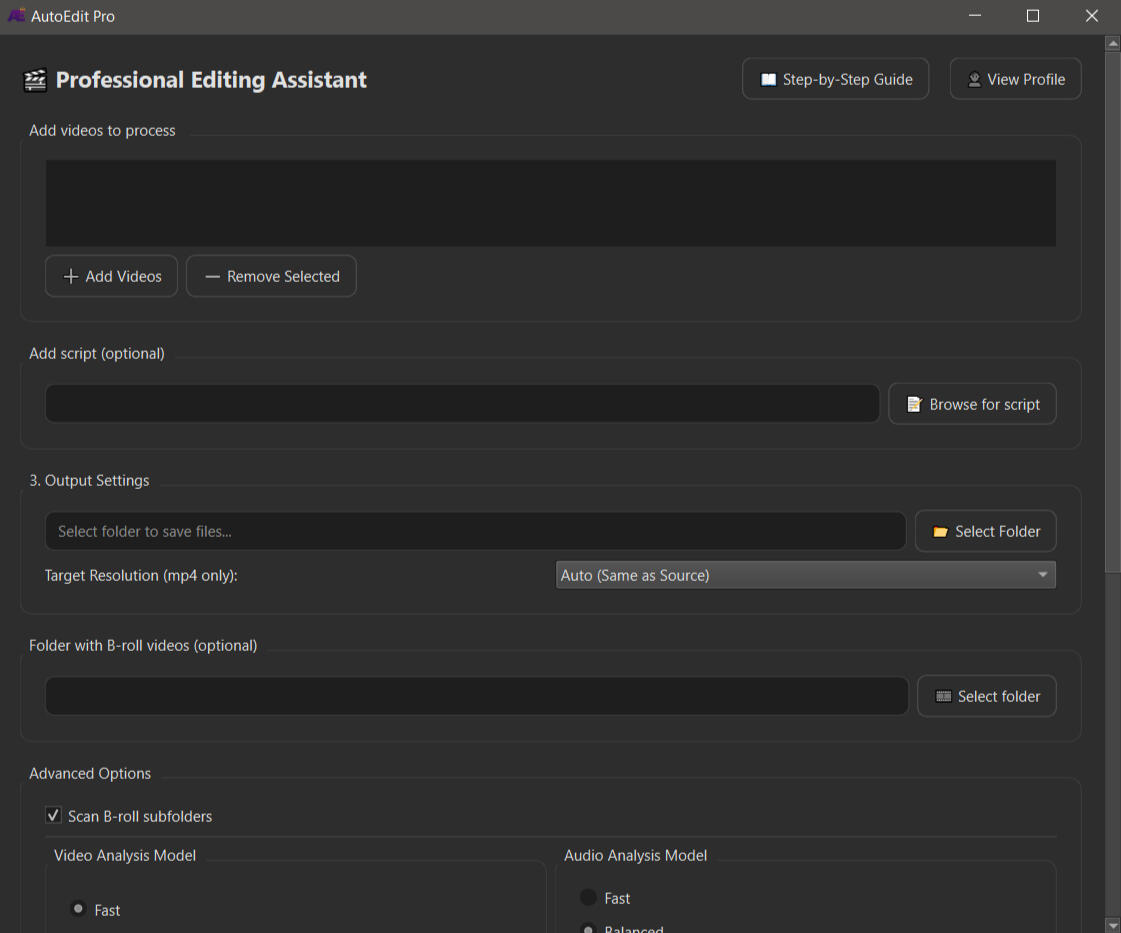Click the film strip icon for B-roll folder
Screen dimensions: 1121x933
click(x=943, y=697)
